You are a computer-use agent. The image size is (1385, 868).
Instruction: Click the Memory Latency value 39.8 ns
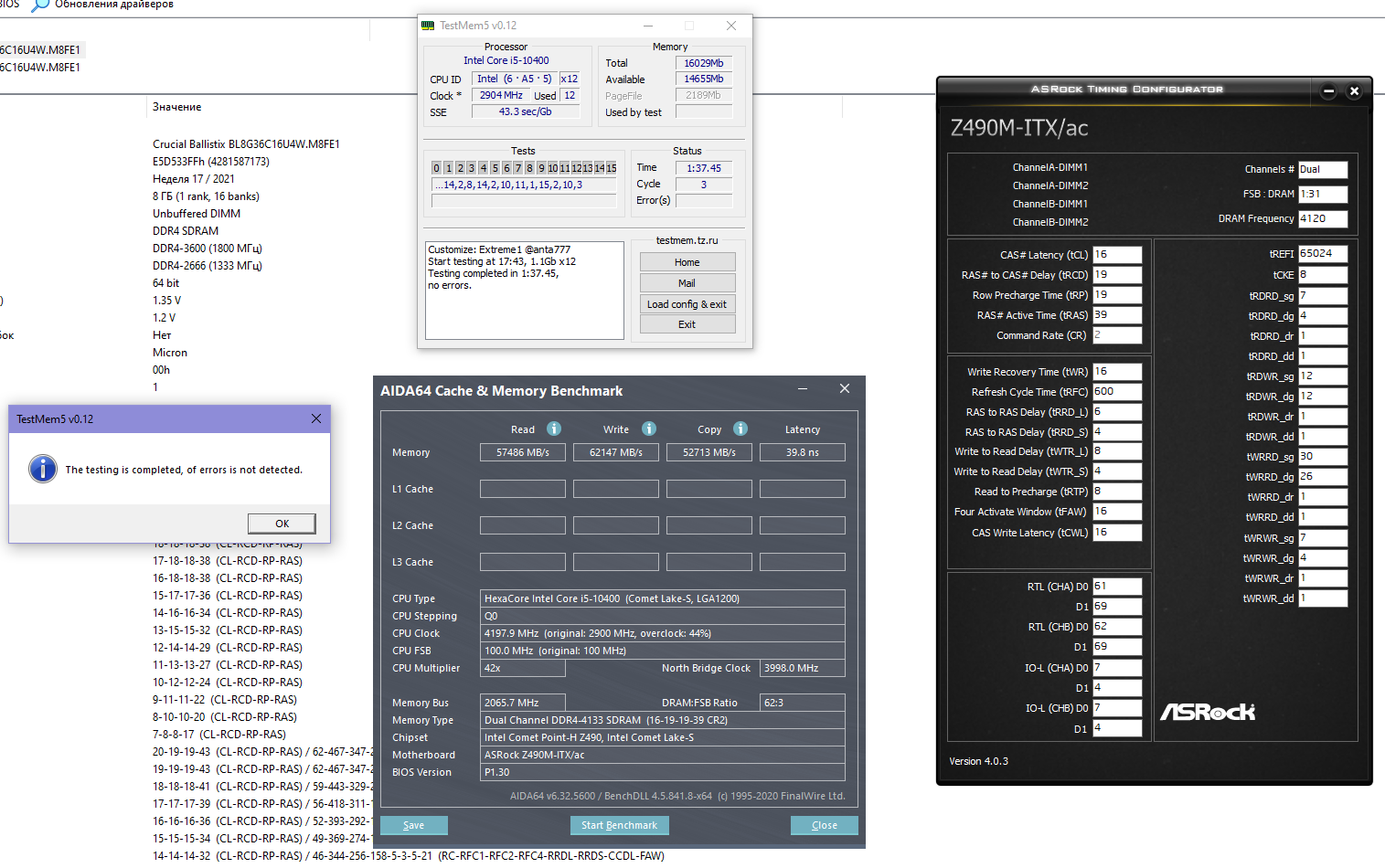coord(803,452)
